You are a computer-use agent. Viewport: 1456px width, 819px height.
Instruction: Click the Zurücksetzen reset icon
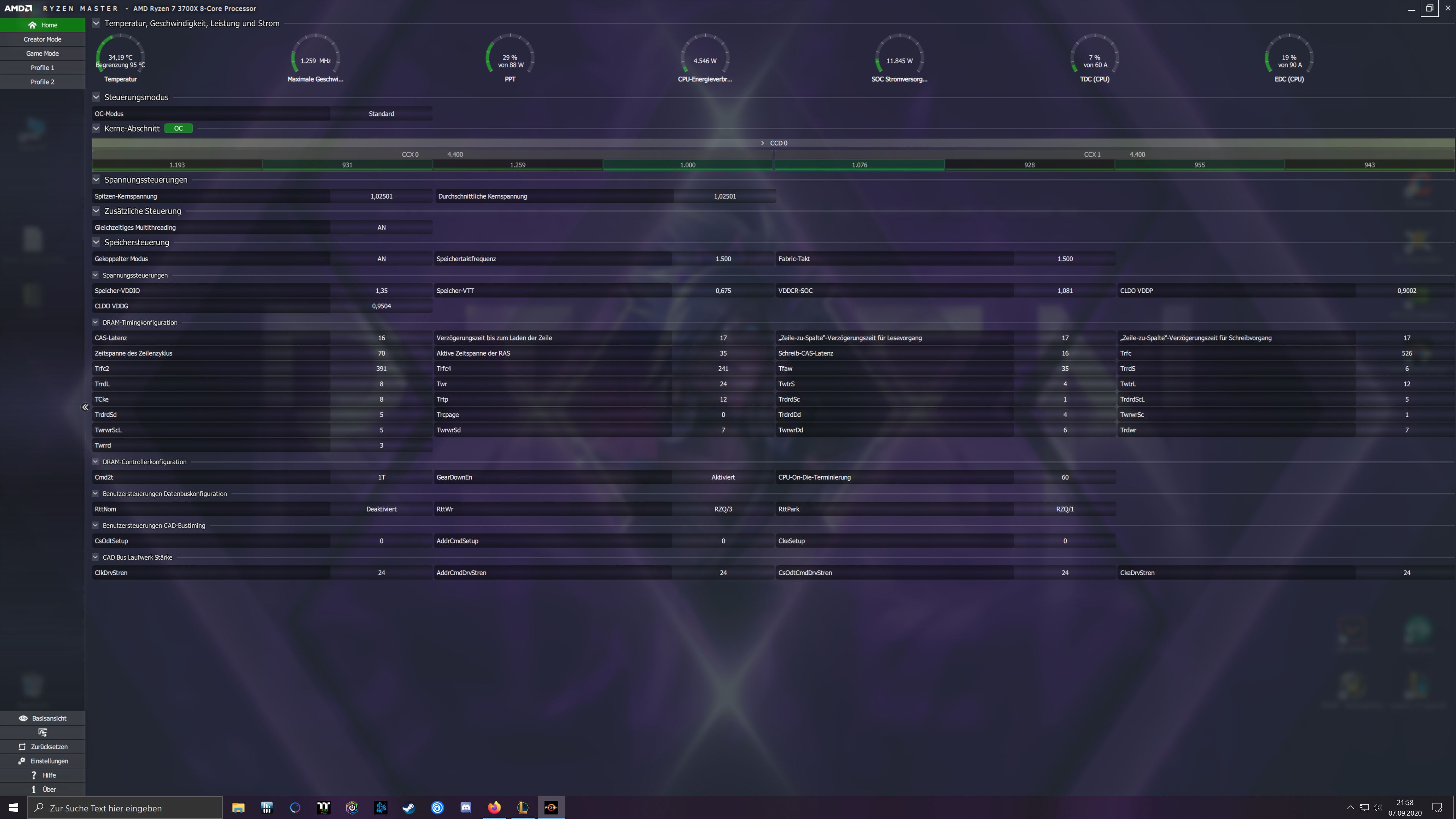tap(22, 747)
